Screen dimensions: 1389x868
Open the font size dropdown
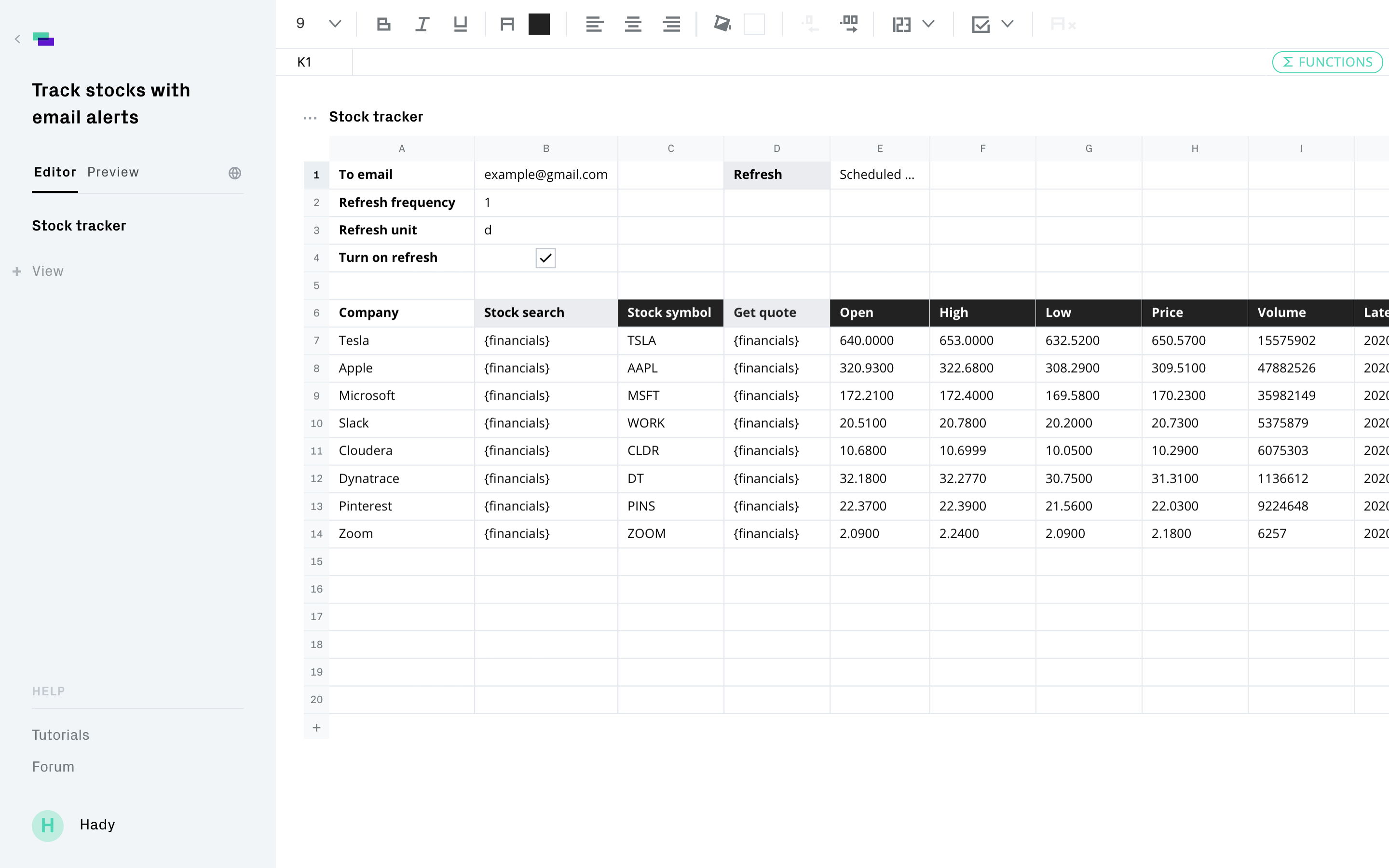pos(335,24)
